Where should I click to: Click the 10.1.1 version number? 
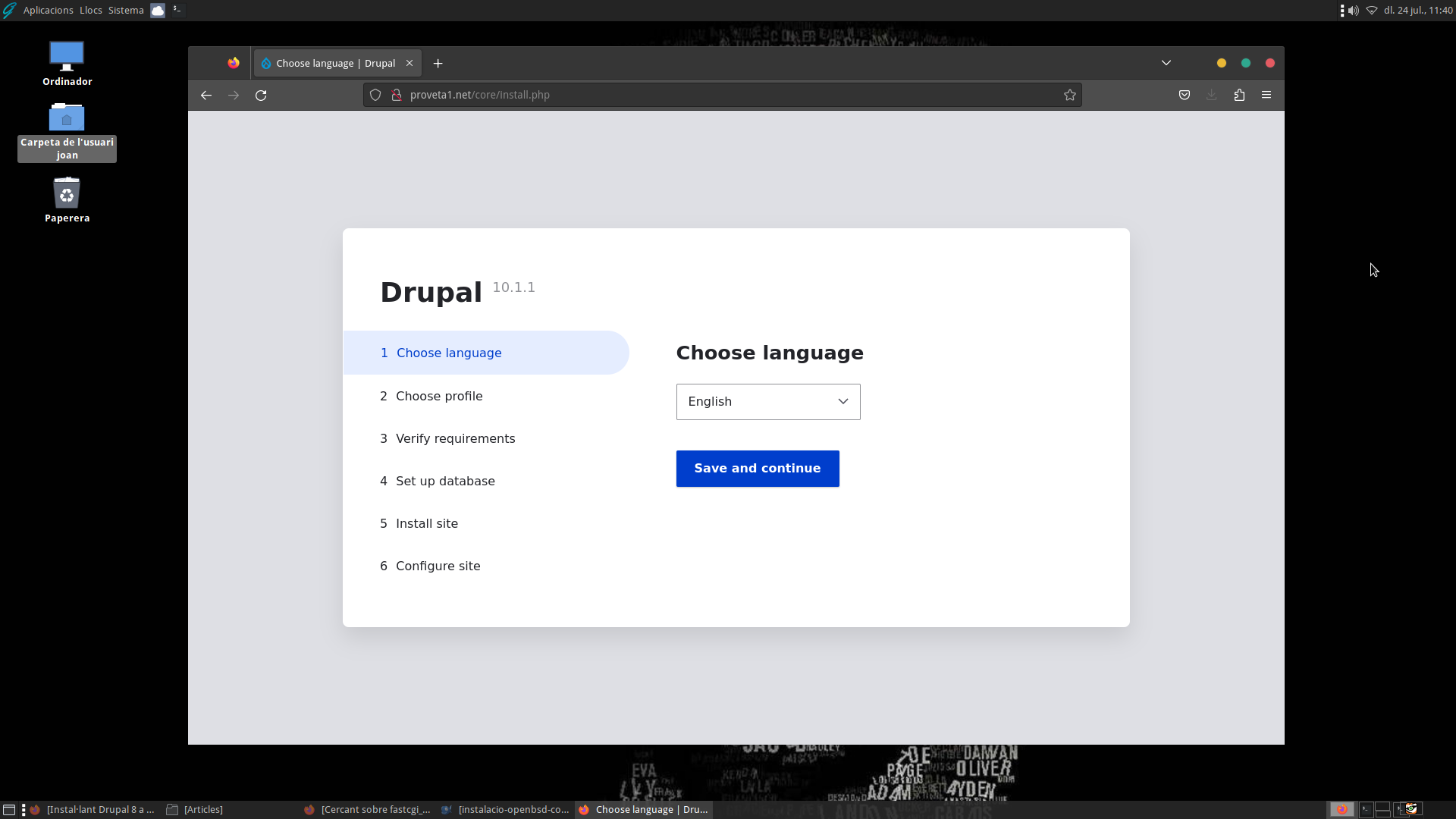[x=514, y=287]
